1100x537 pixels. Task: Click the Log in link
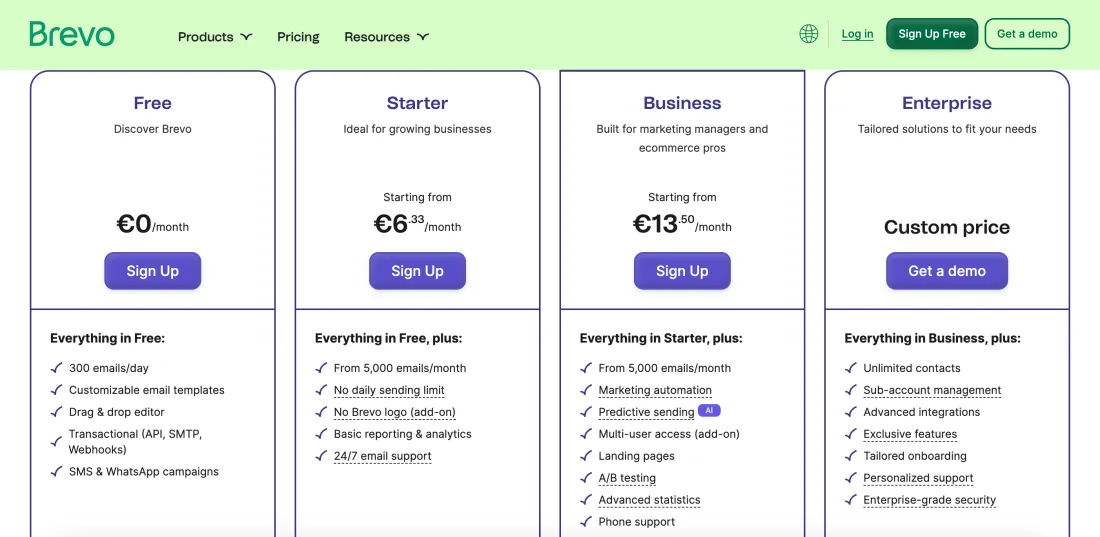[857, 34]
